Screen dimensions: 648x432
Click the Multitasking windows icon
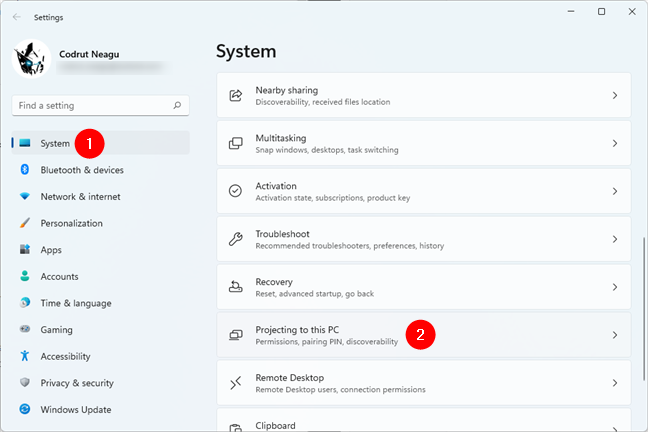236,143
